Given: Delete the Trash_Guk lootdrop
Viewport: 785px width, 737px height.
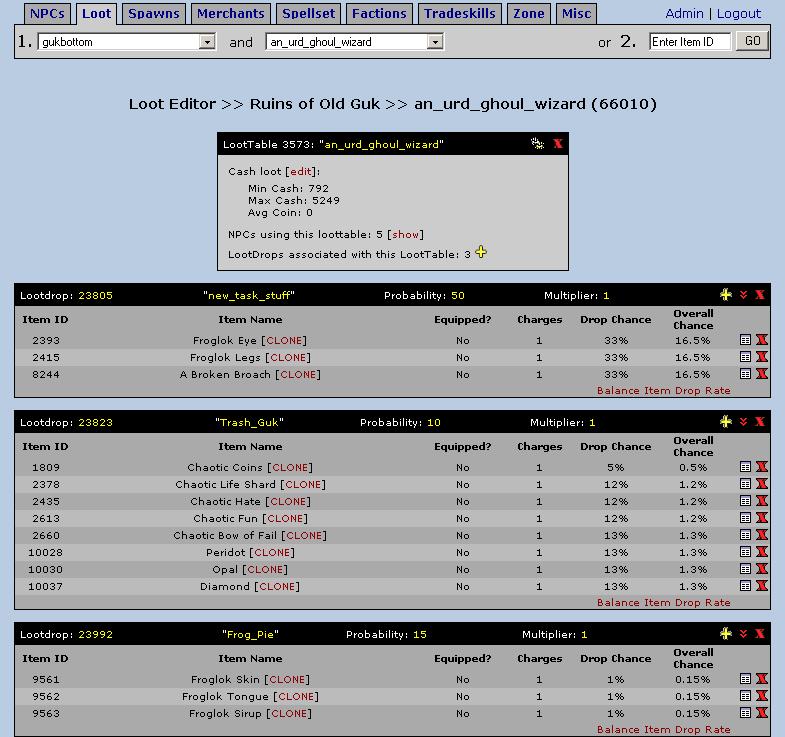Looking at the screenshot, I should [760, 422].
